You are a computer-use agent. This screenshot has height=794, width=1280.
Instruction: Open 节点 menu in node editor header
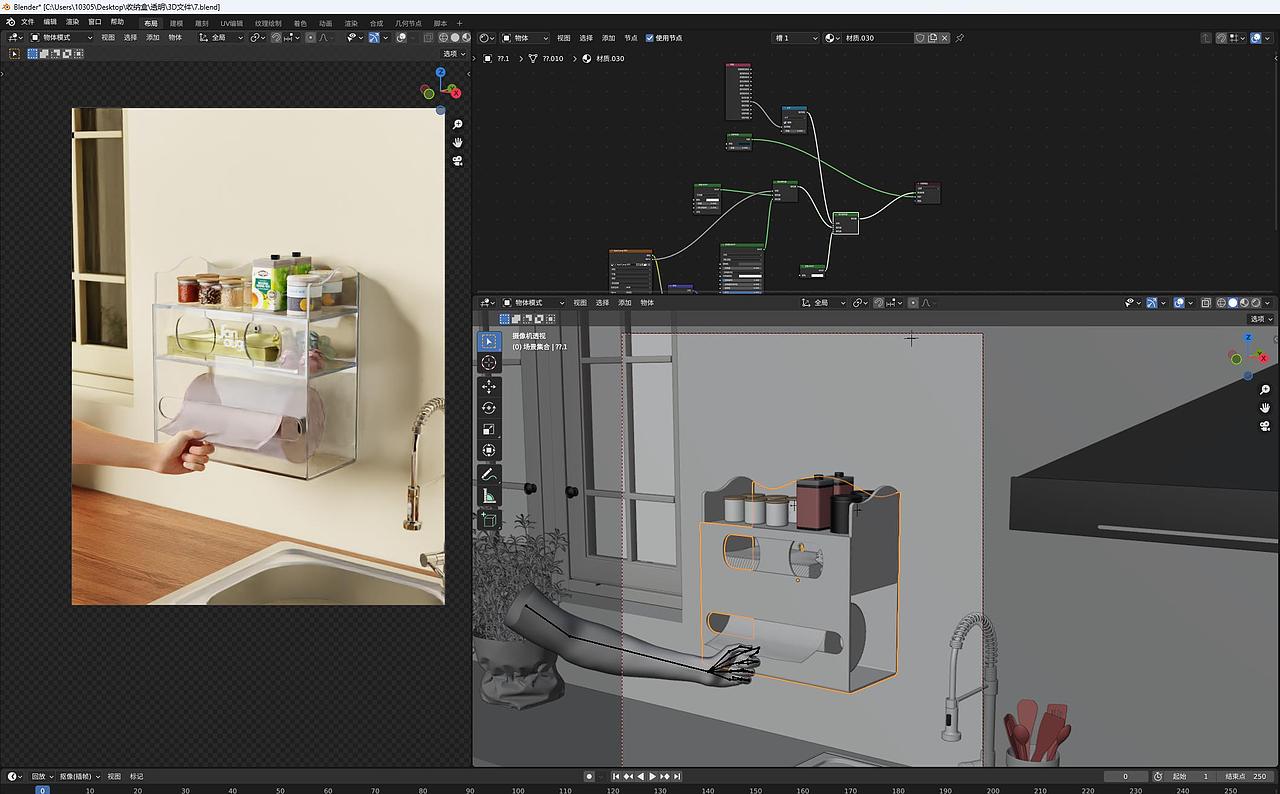(x=631, y=38)
